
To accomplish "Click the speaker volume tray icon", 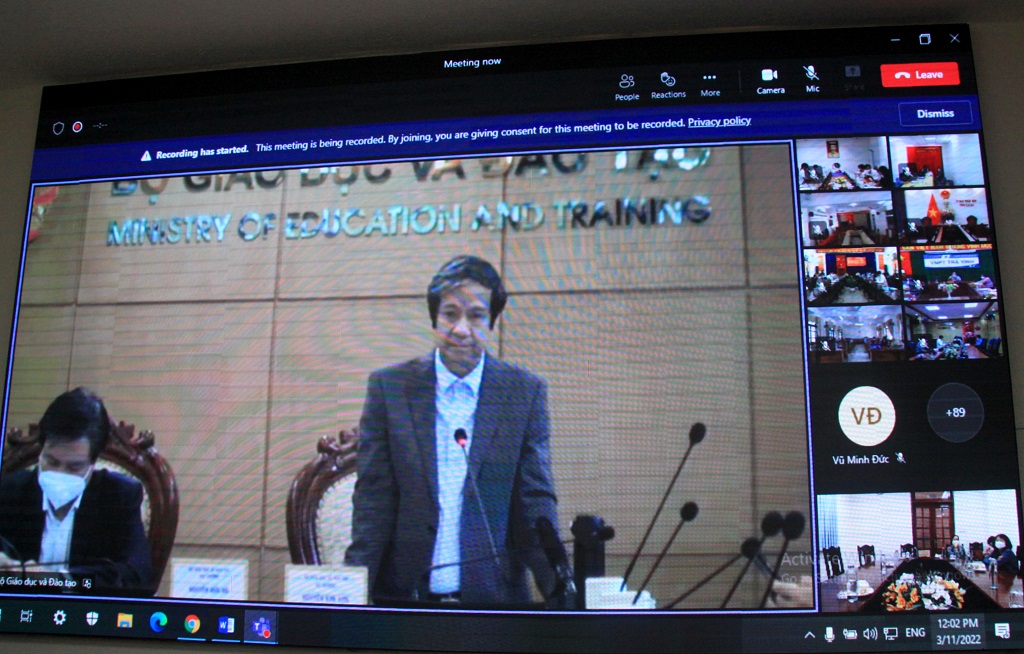I will (869, 634).
